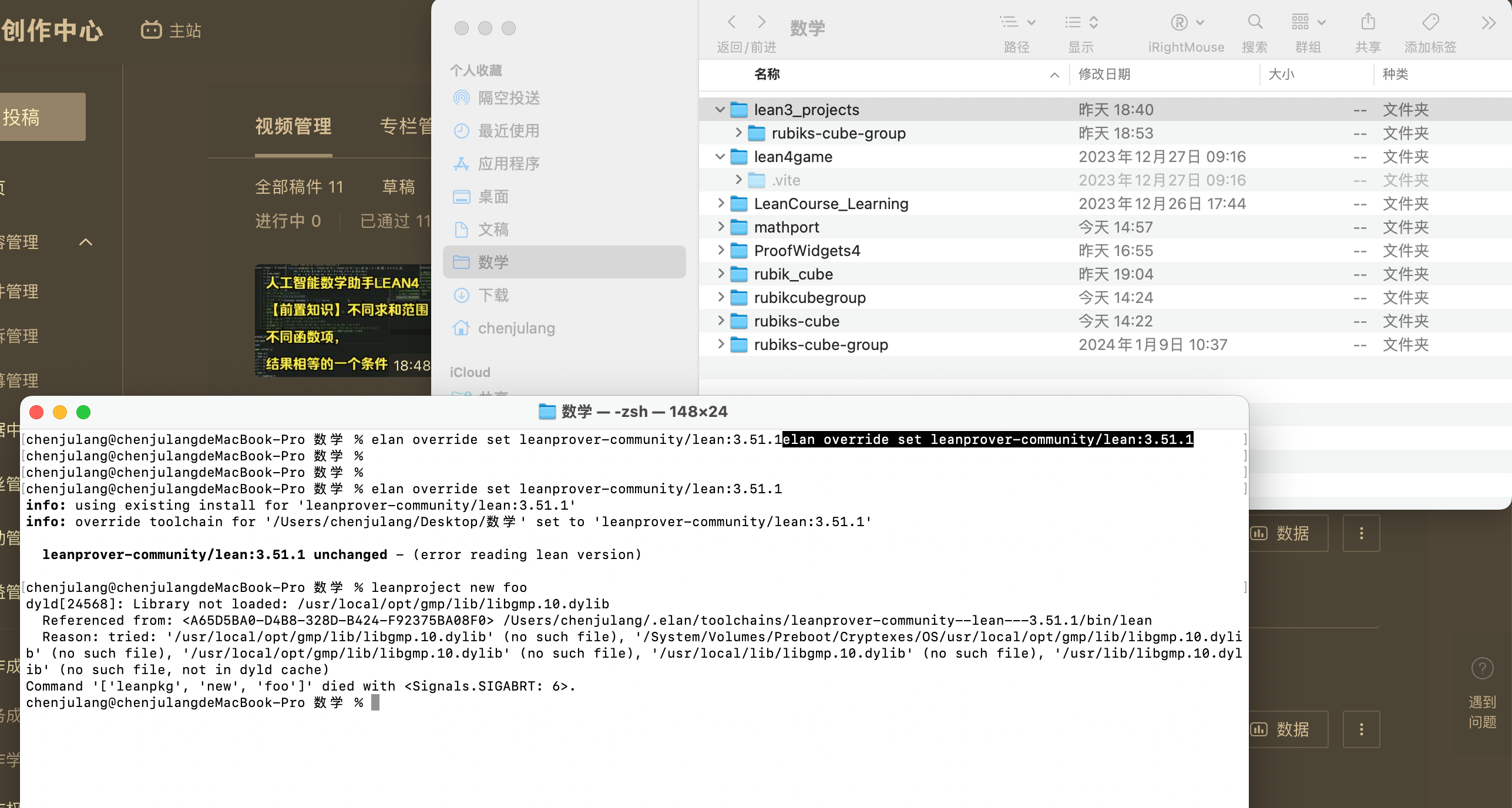Expand the .vite folder
The height and width of the screenshot is (808, 1512).
click(x=738, y=180)
